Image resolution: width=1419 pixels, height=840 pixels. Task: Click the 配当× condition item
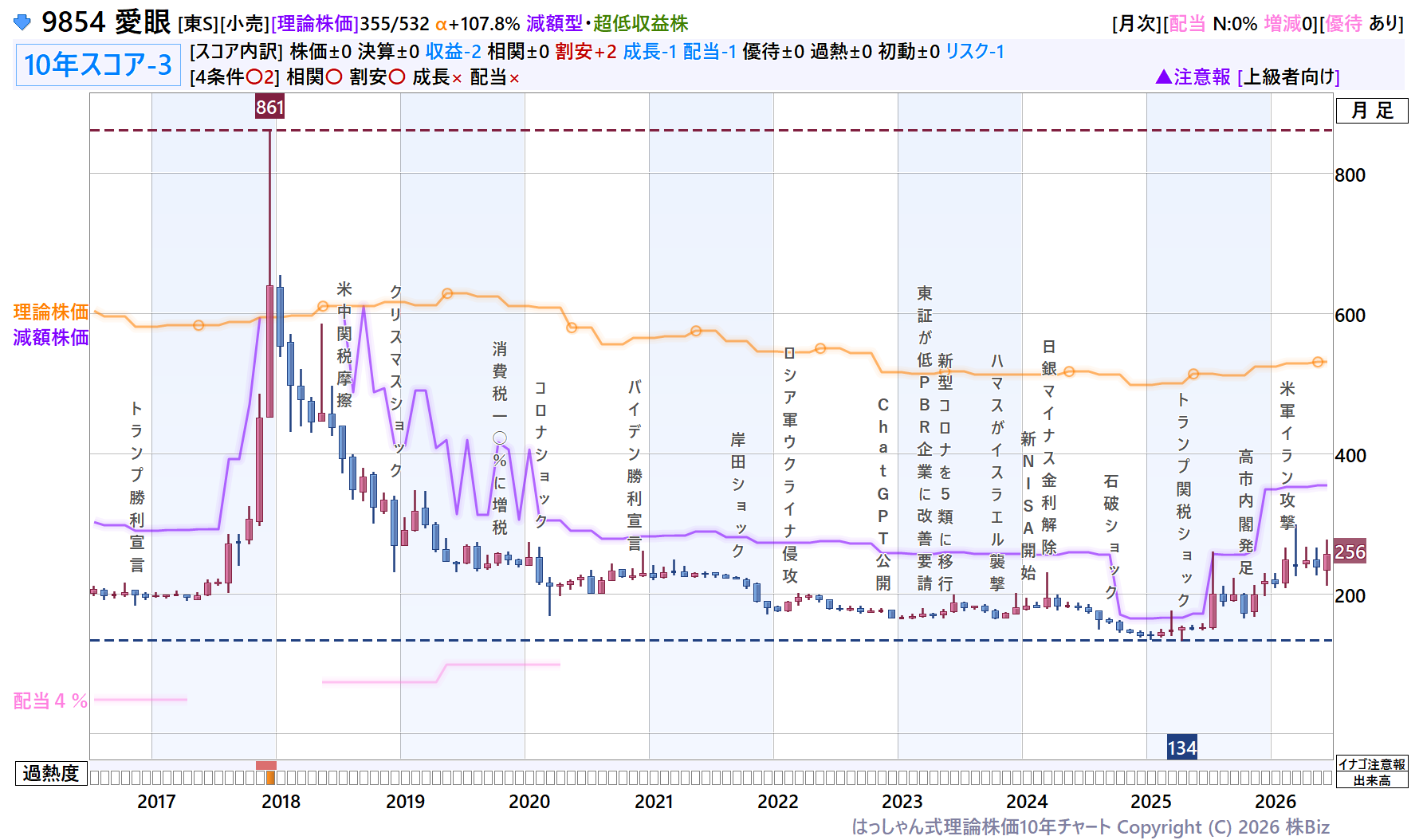(494, 77)
